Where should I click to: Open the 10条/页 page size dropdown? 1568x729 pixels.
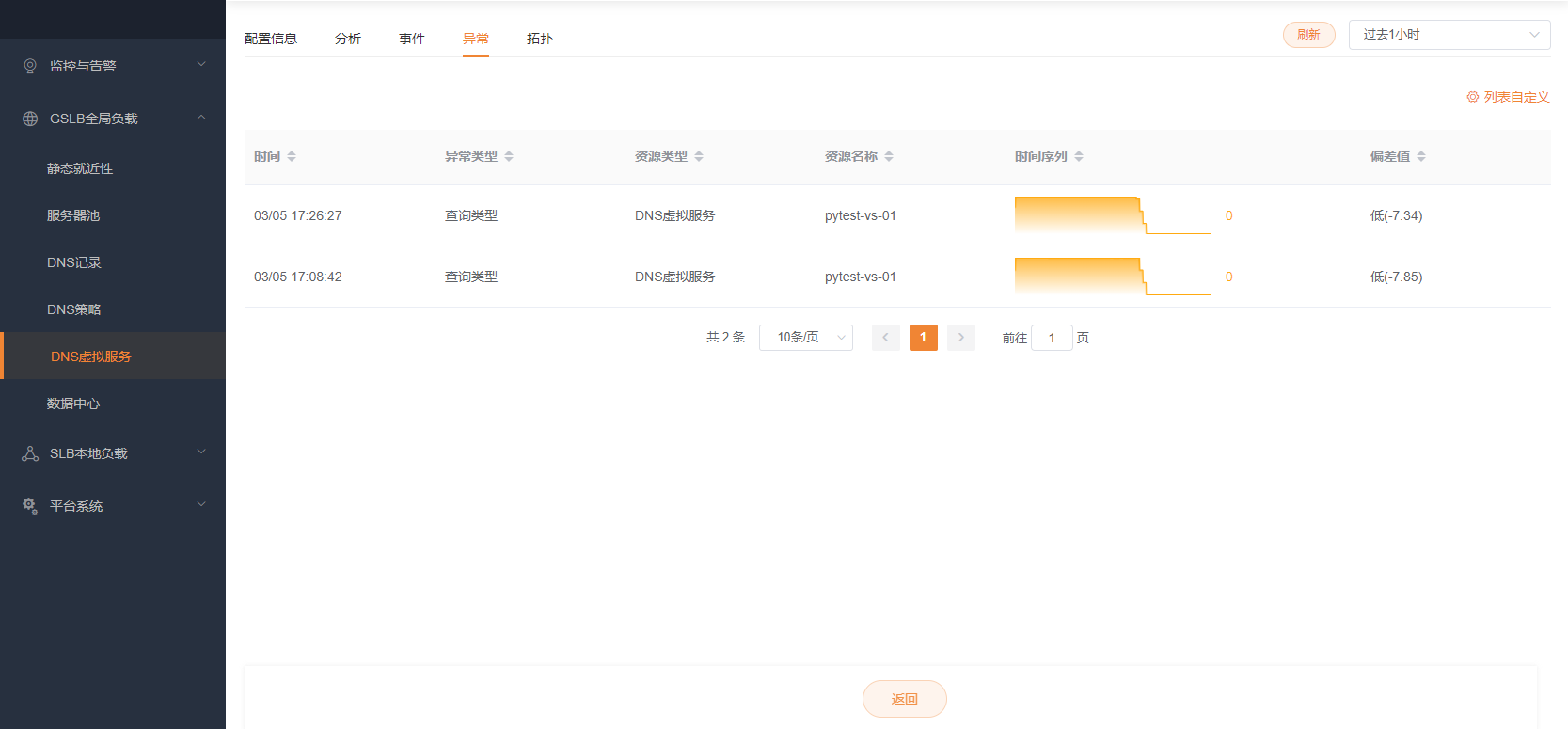[805, 338]
